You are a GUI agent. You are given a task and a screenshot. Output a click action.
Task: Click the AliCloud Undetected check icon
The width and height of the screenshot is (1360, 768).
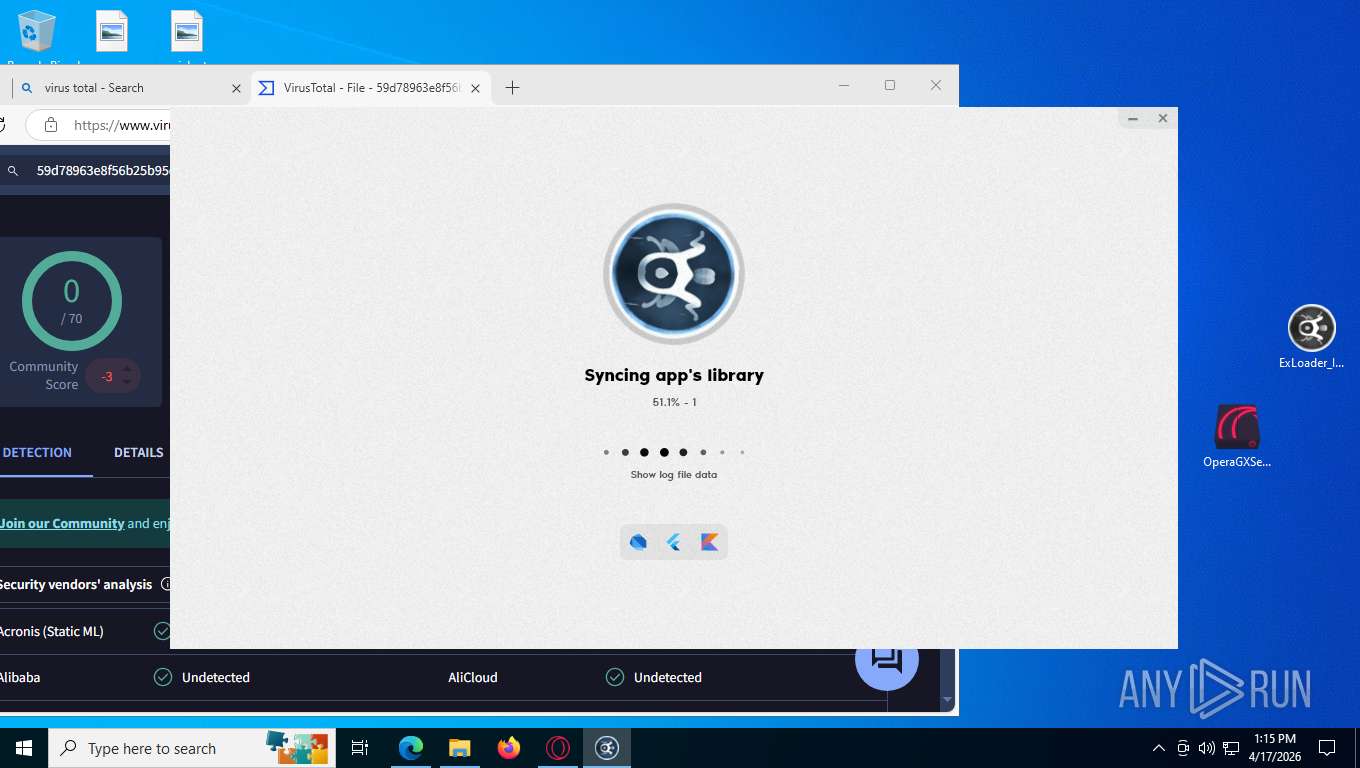click(x=615, y=677)
